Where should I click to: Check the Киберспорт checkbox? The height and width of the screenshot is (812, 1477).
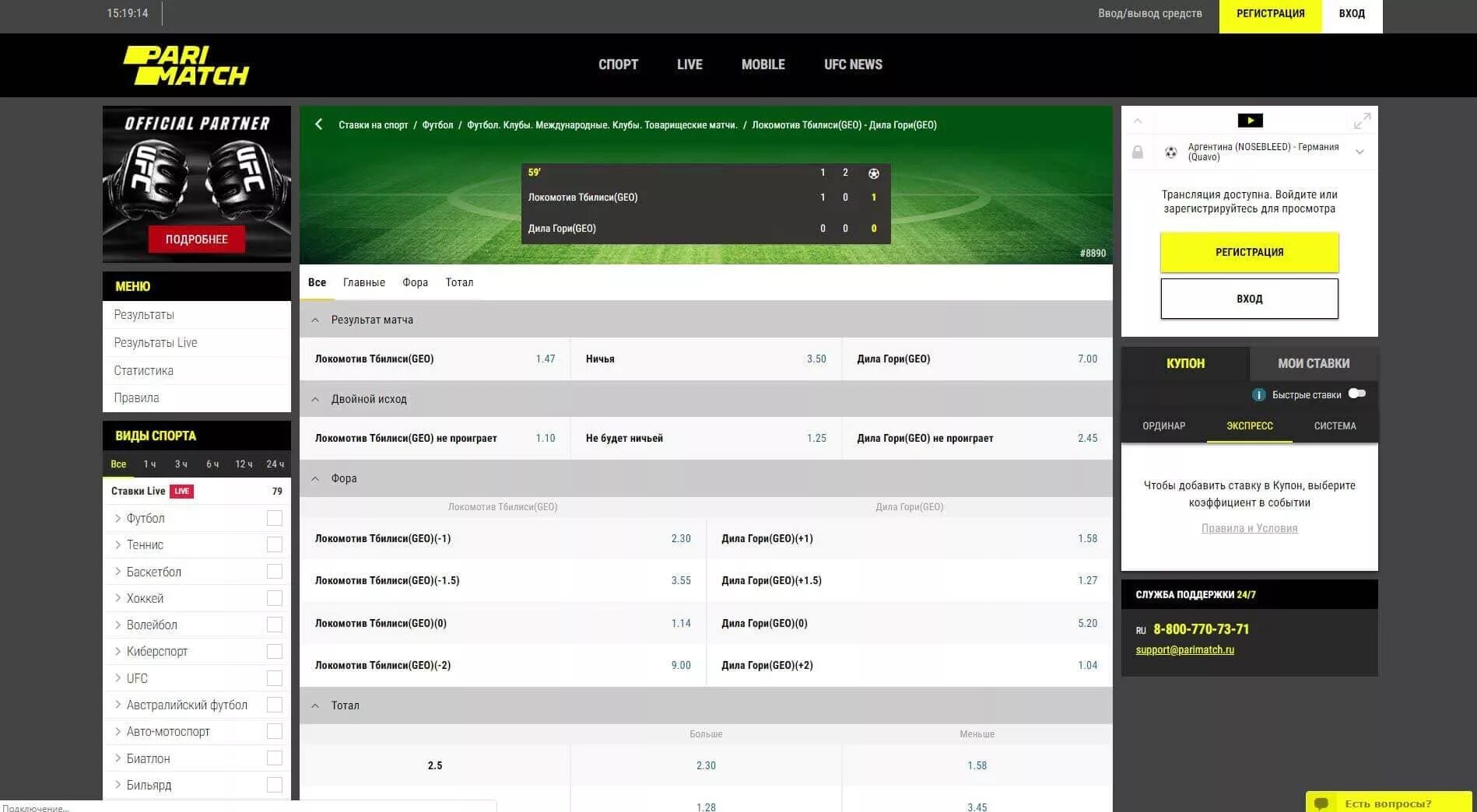(x=275, y=651)
